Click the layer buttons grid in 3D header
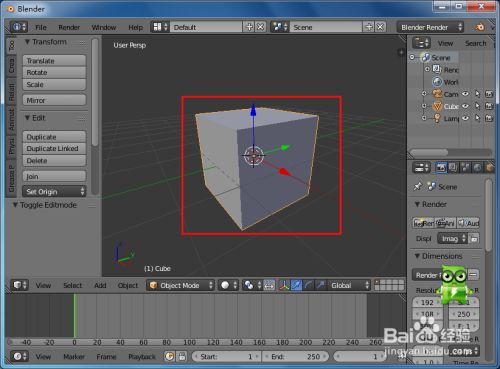Image resolution: width=500 pixels, height=369 pixels. coord(389,285)
